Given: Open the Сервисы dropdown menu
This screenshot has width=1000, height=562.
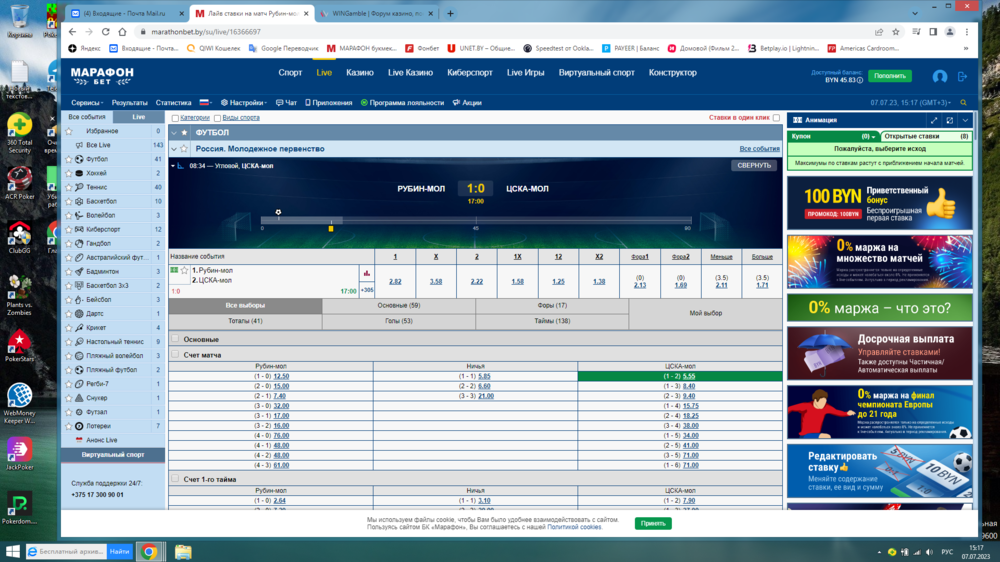Looking at the screenshot, I should [88, 102].
